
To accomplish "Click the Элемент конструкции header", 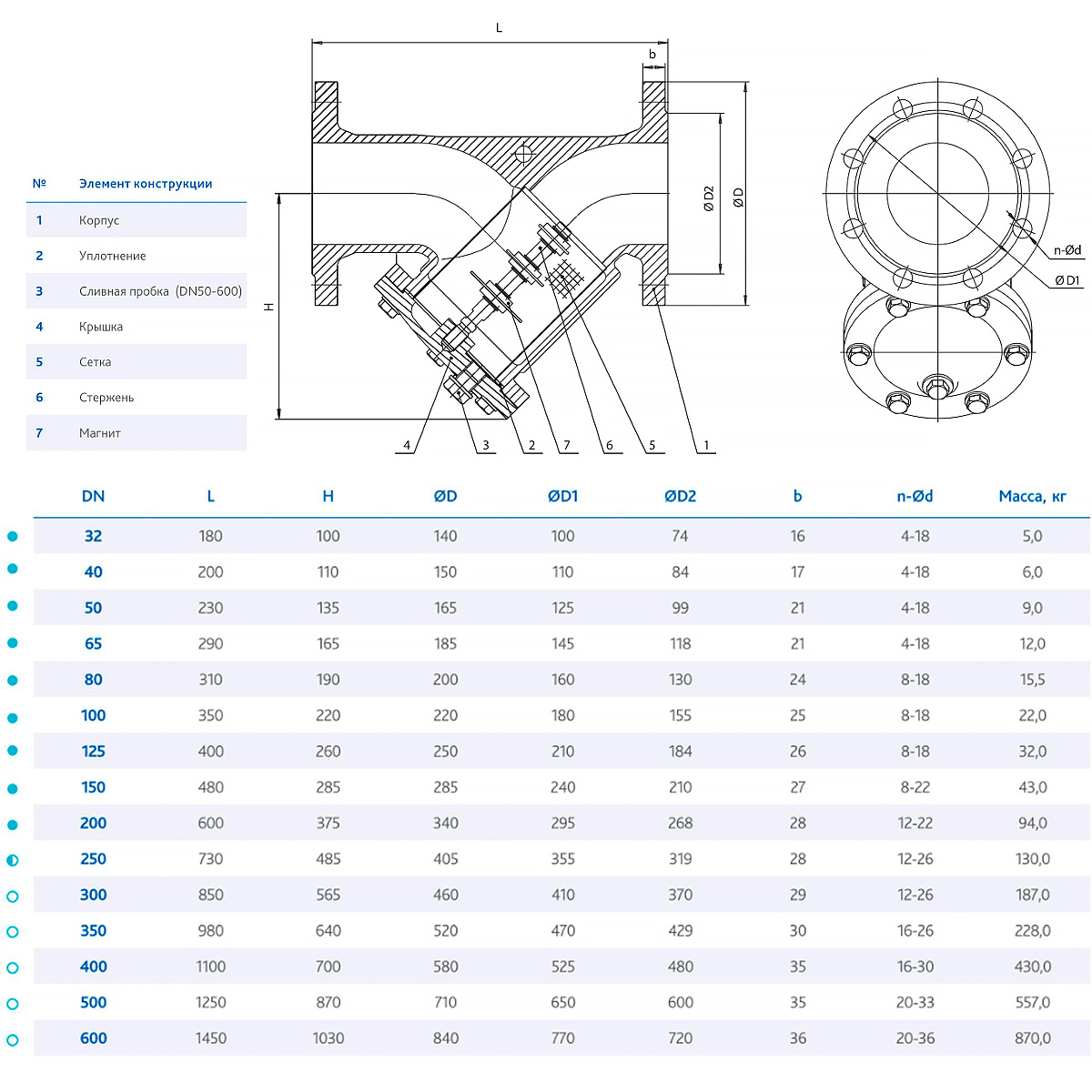I will 146,184.
